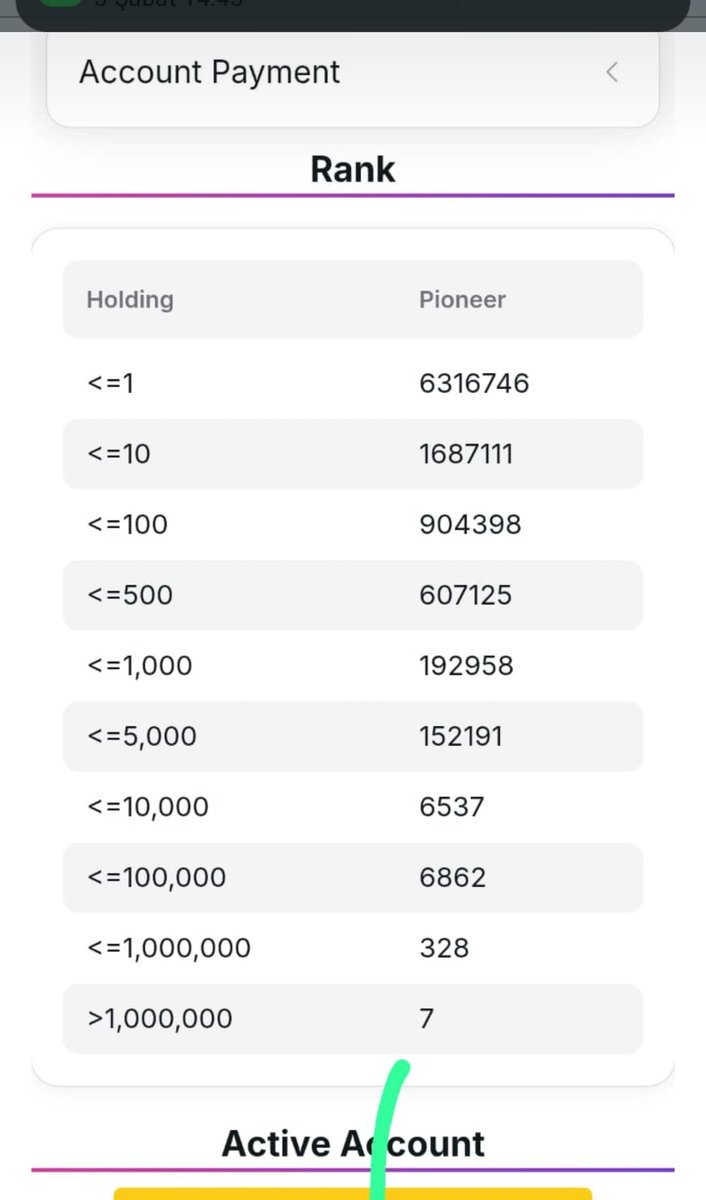Select the <=100,000 holding row

(x=353, y=877)
